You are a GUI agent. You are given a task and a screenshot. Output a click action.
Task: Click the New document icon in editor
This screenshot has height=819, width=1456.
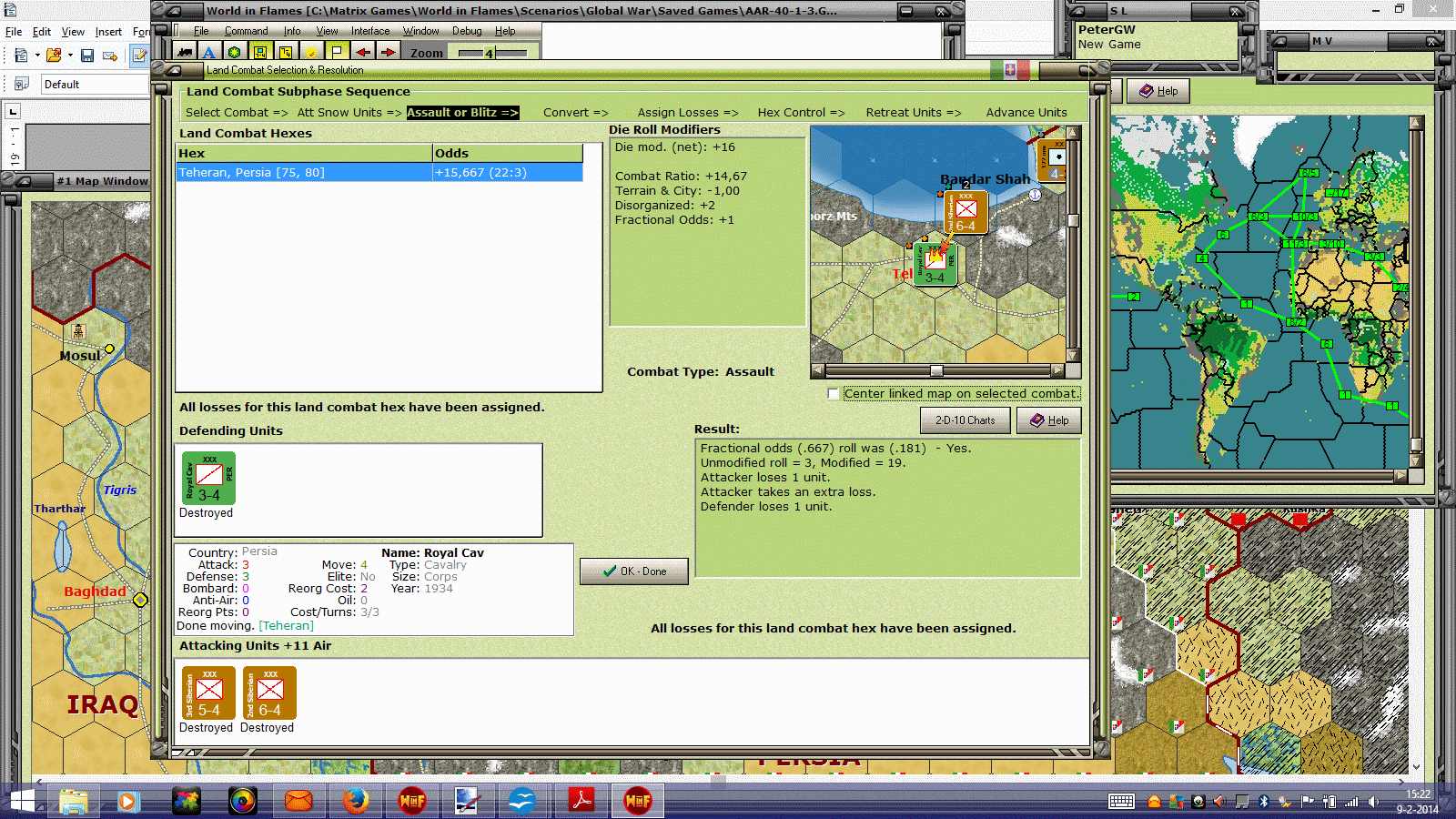coord(21,56)
